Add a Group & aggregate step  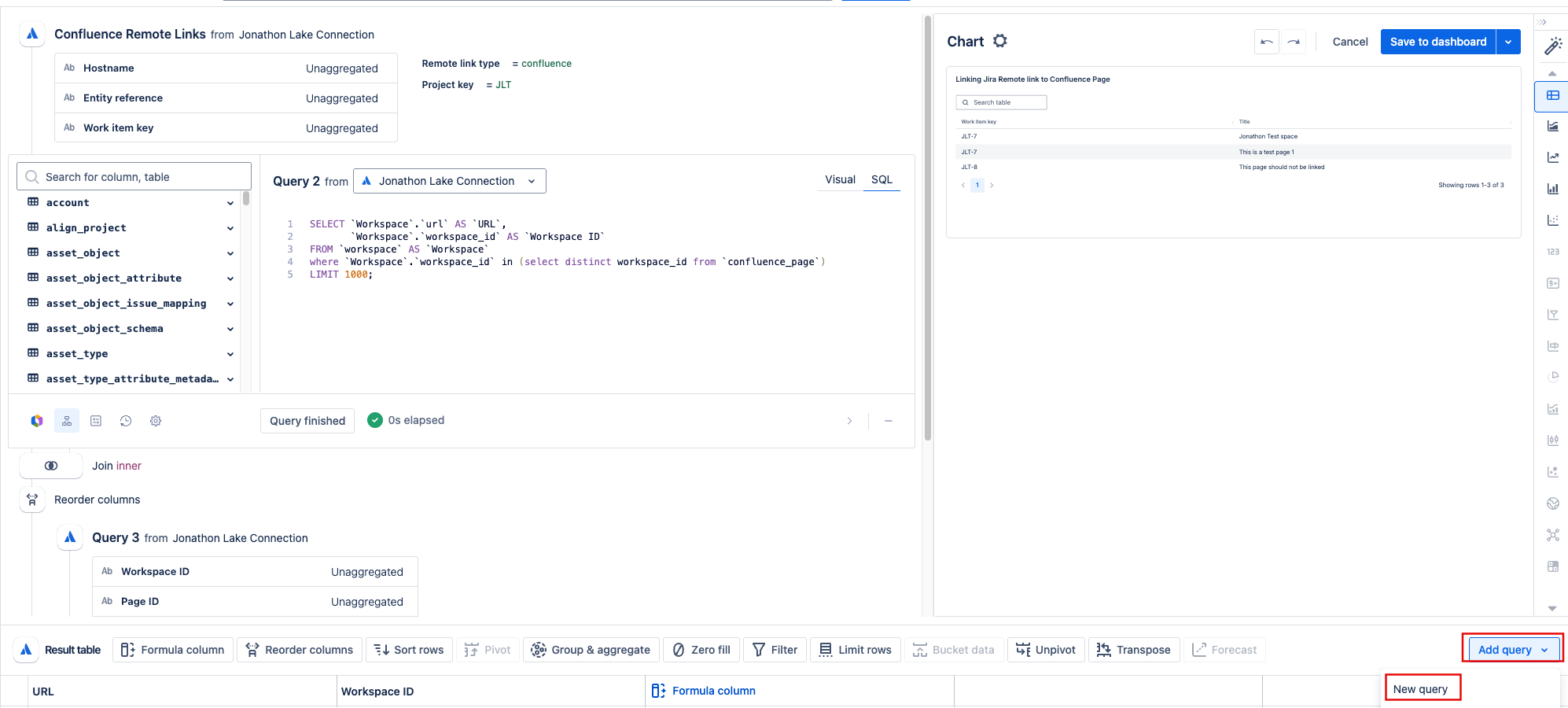591,650
